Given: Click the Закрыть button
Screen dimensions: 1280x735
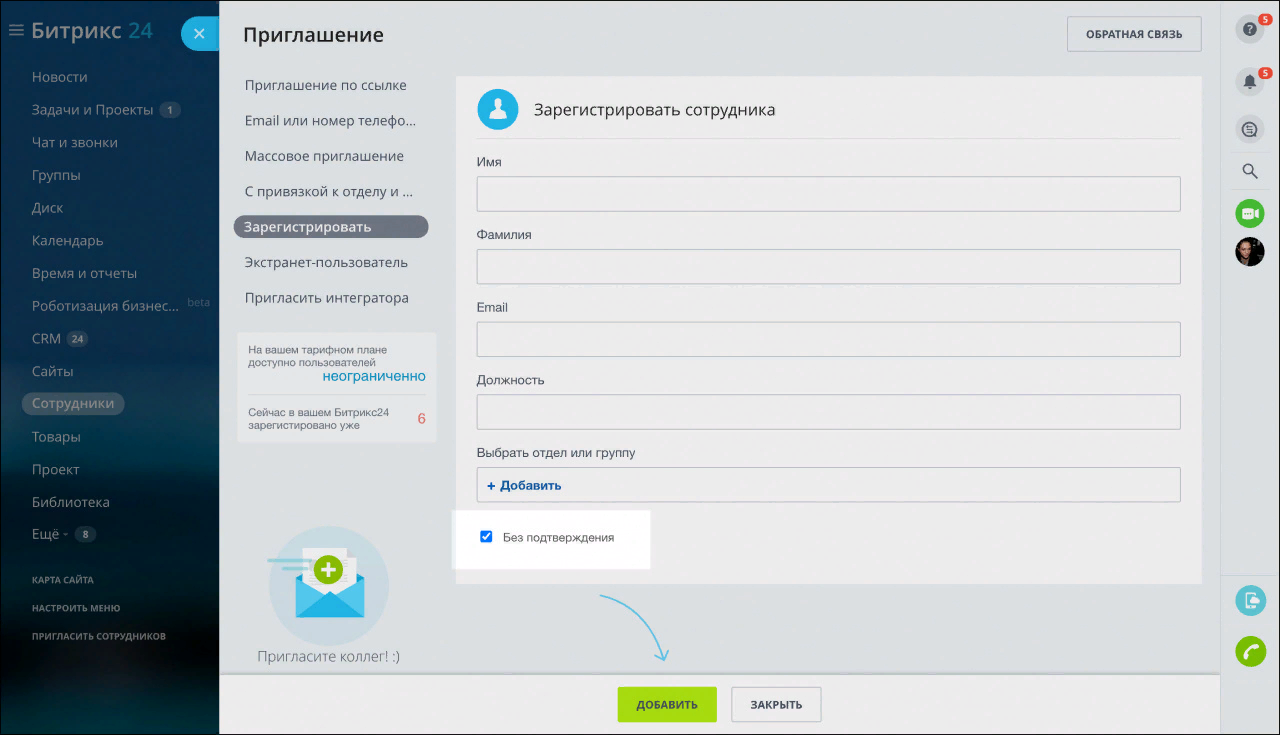Looking at the screenshot, I should click(x=775, y=704).
